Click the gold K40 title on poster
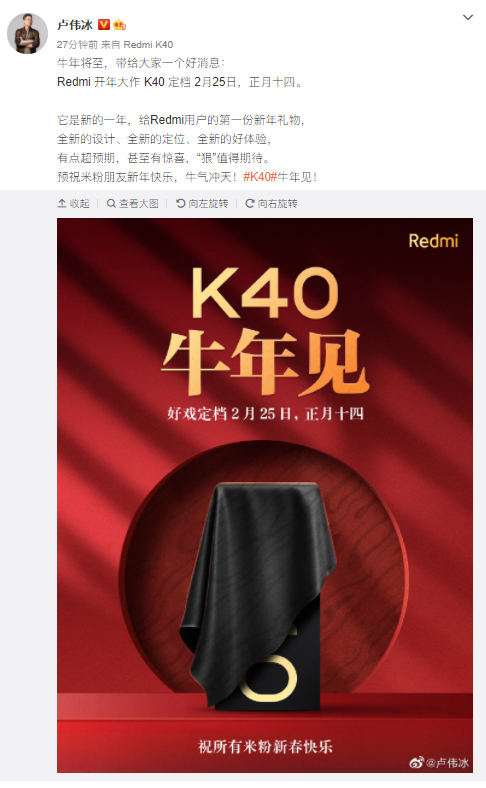The image size is (486, 788). pyautogui.click(x=265, y=293)
